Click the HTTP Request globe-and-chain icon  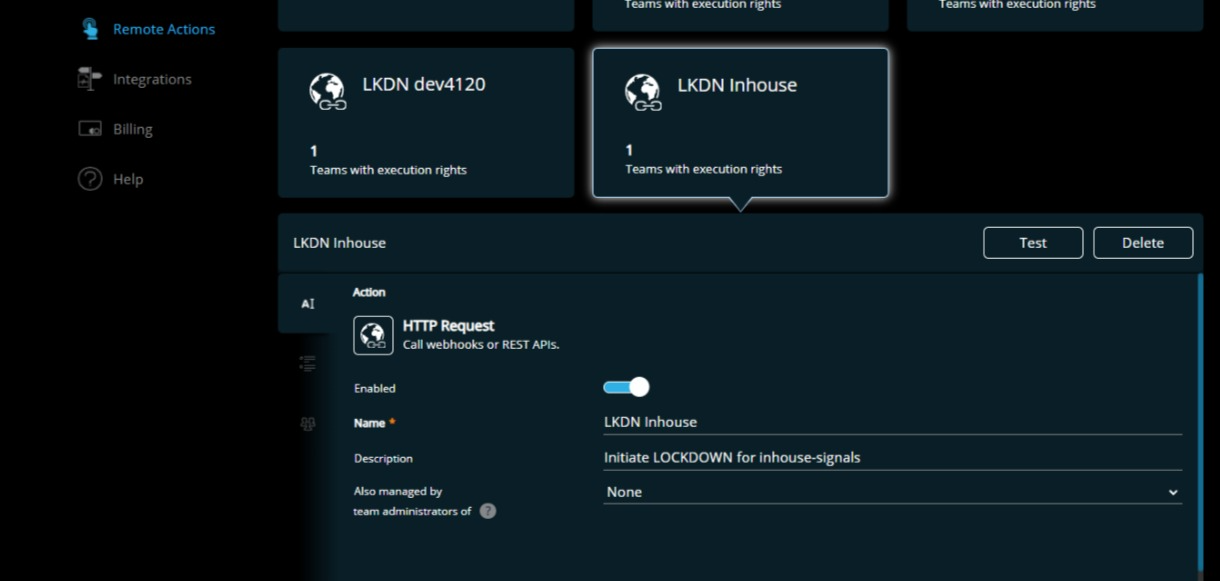coord(373,334)
